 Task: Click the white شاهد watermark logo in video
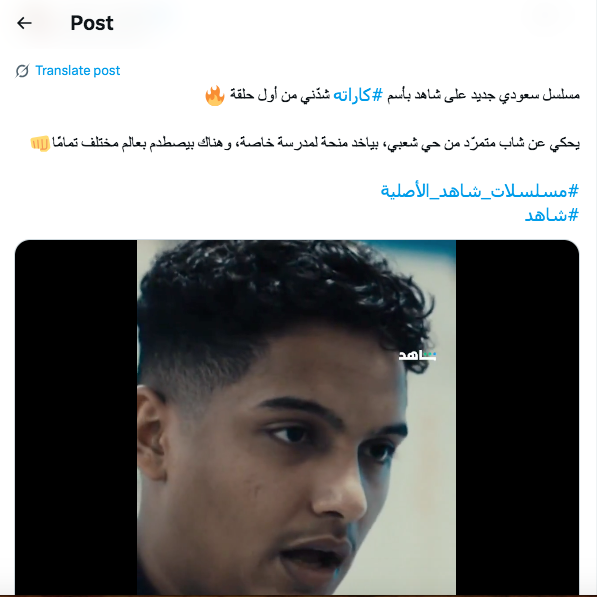pyautogui.click(x=417, y=356)
